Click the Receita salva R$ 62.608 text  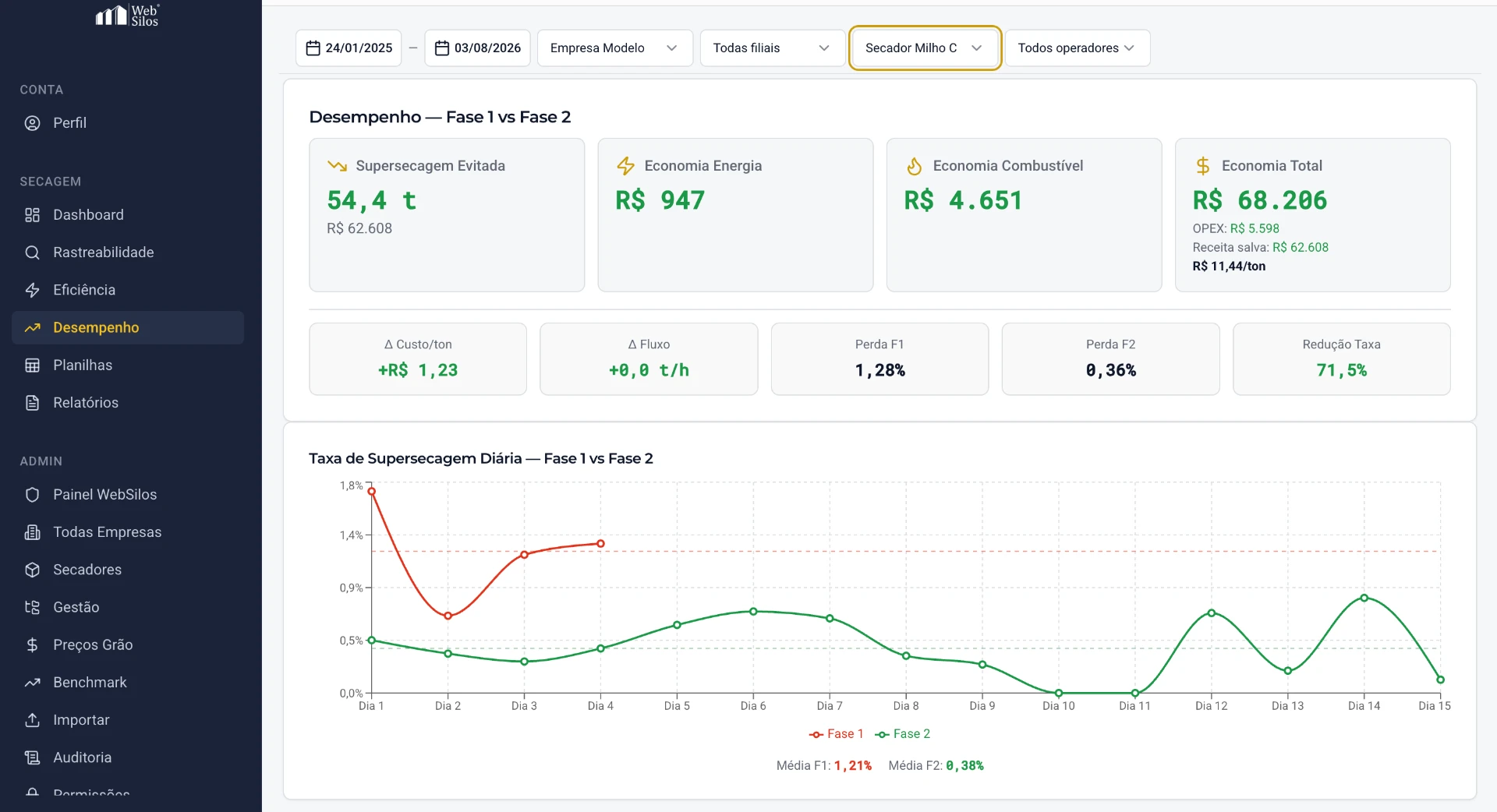coord(1260,248)
